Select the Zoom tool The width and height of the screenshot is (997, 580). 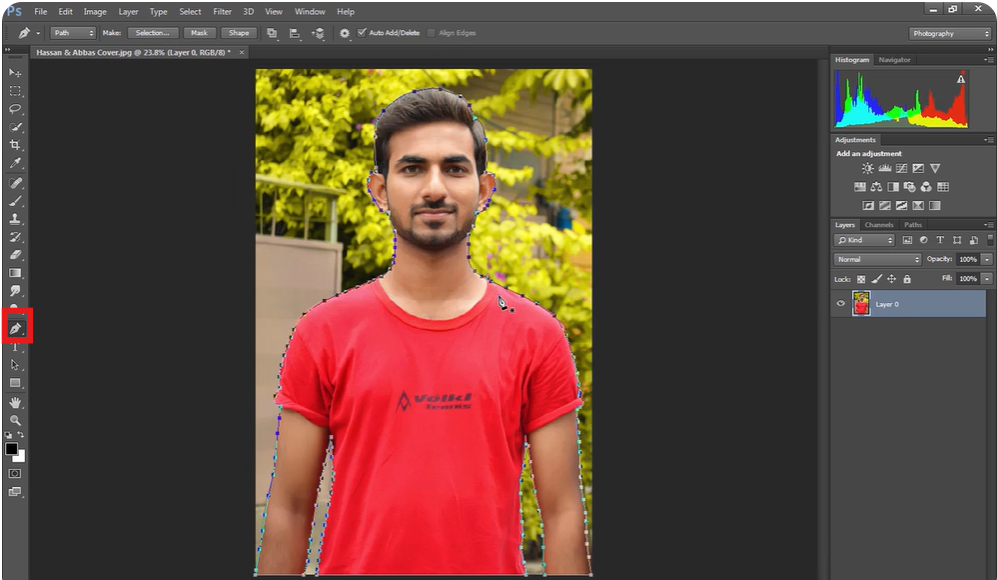click(x=15, y=420)
